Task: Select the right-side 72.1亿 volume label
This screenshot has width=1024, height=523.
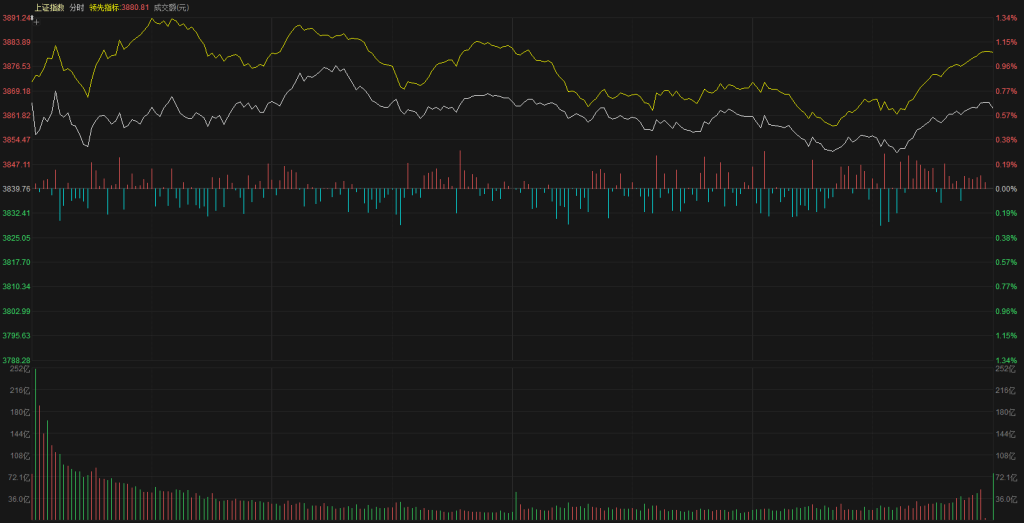Action: (x=1004, y=477)
